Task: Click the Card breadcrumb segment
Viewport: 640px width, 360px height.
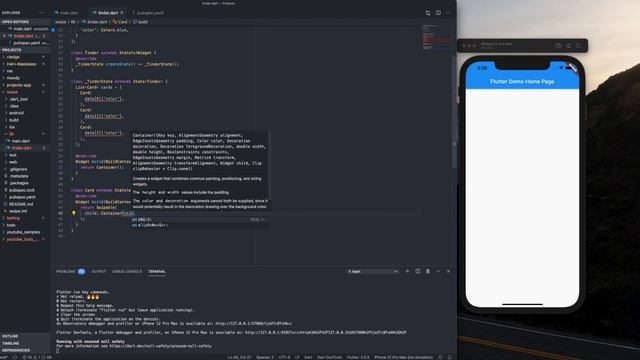Action: click(120, 22)
